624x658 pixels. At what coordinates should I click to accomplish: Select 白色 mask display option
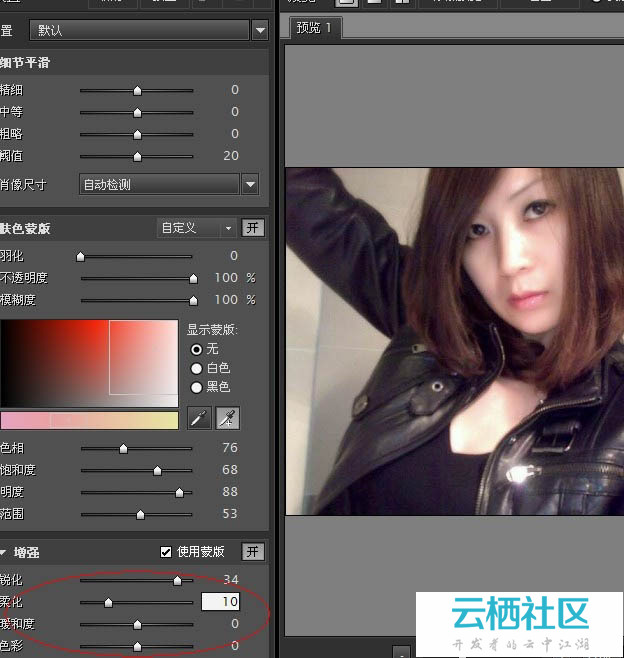click(x=196, y=368)
